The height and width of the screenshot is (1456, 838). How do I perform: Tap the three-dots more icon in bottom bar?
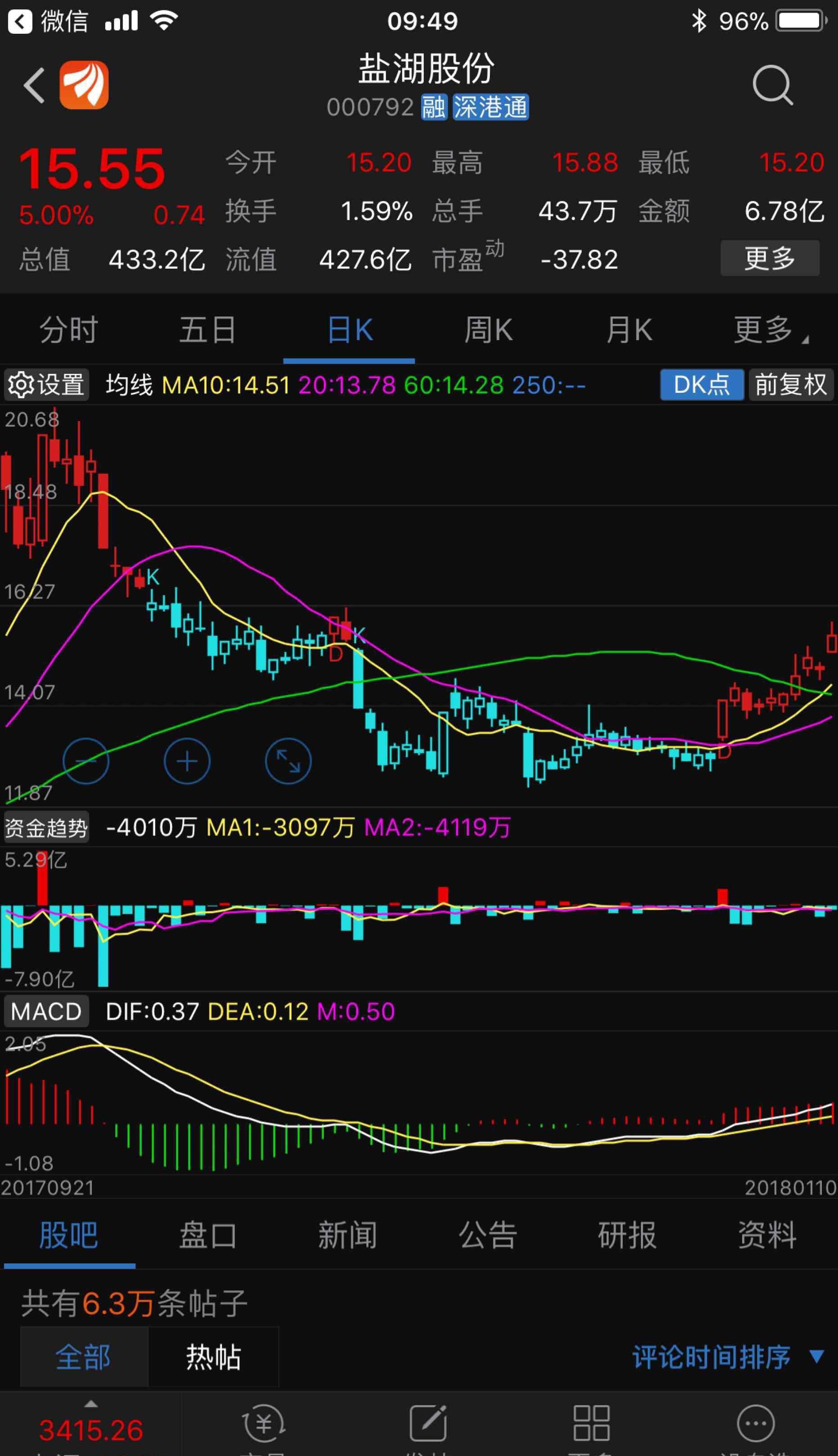756,1423
